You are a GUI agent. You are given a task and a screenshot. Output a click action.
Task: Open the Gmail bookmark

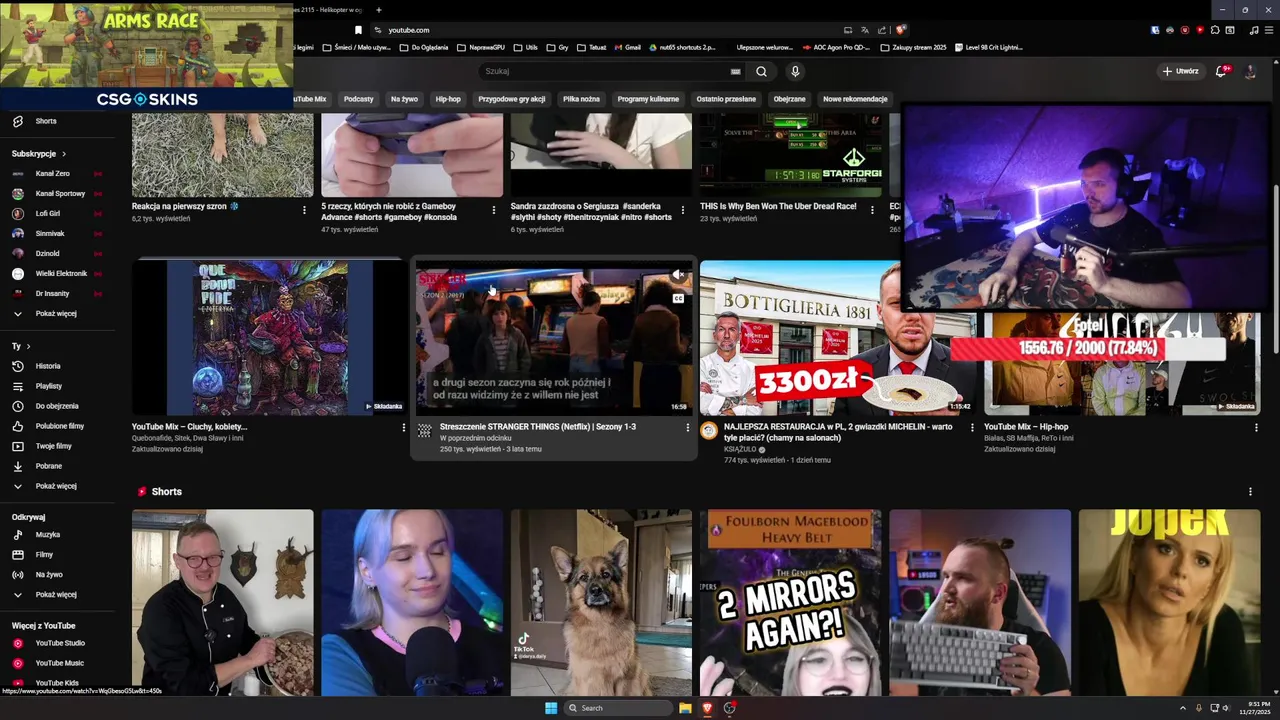tap(628, 47)
